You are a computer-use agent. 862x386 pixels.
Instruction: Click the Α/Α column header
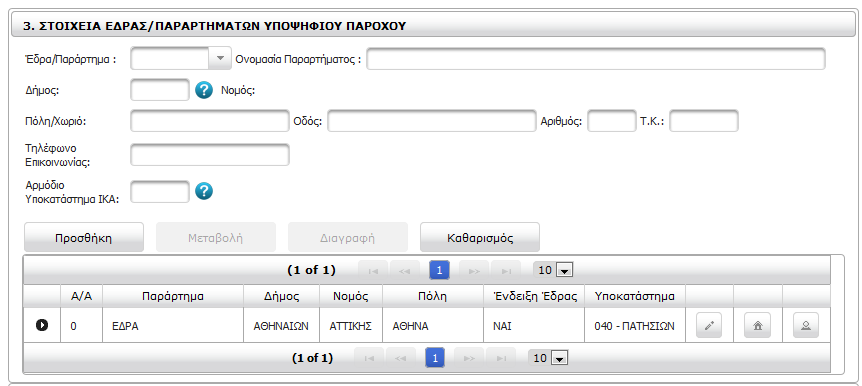coord(81,296)
